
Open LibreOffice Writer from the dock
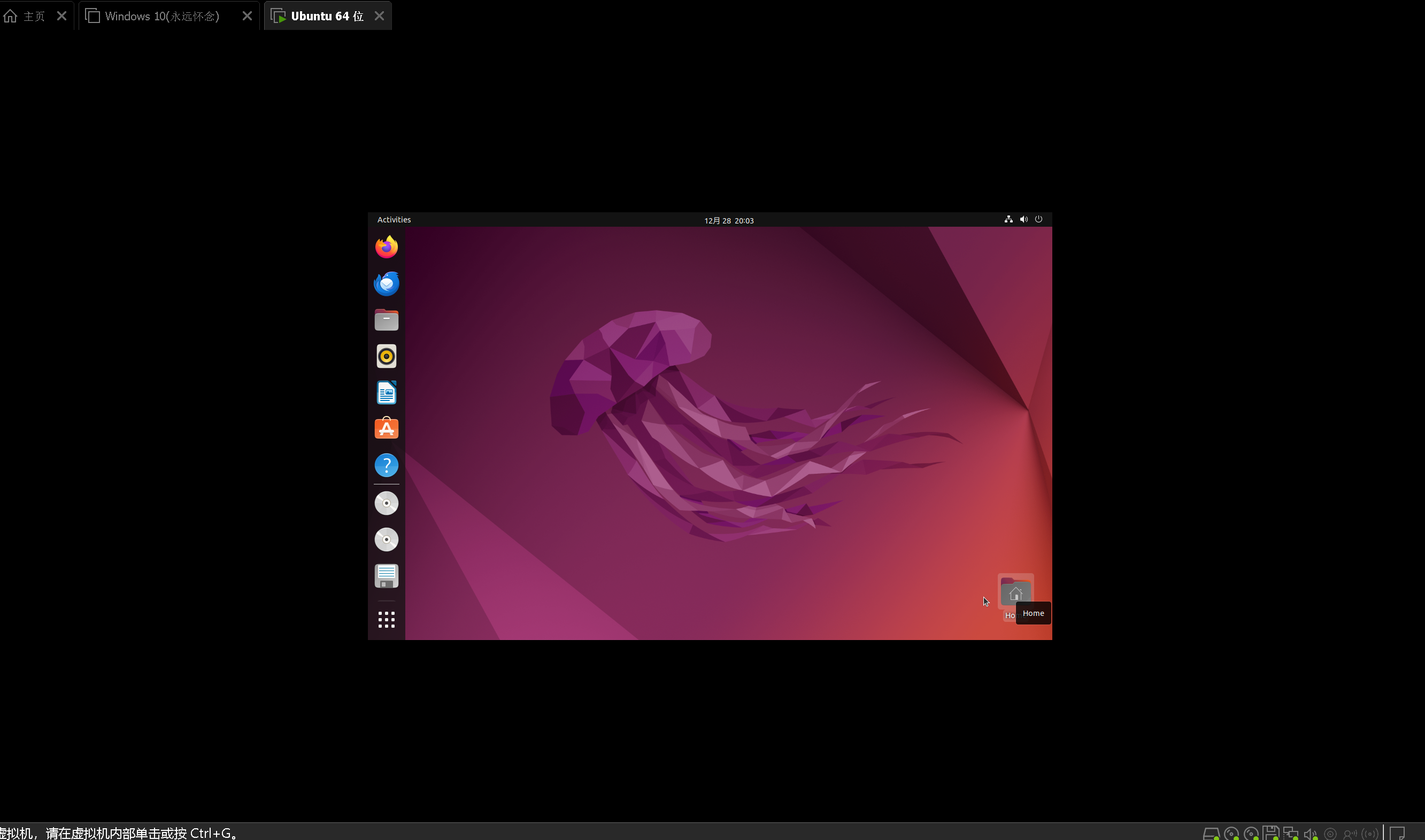point(387,393)
